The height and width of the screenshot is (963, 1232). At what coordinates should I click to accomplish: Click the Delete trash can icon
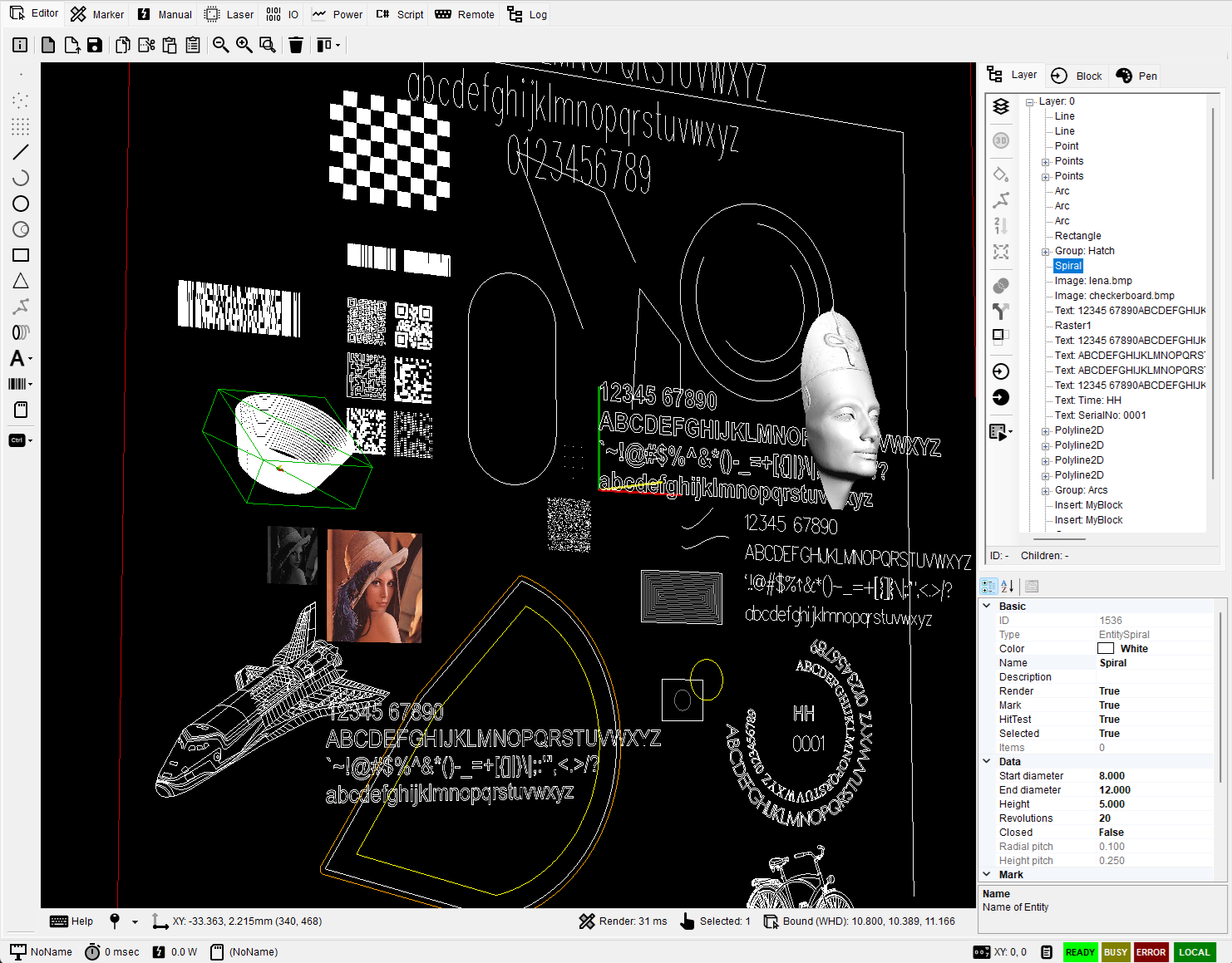tap(295, 45)
